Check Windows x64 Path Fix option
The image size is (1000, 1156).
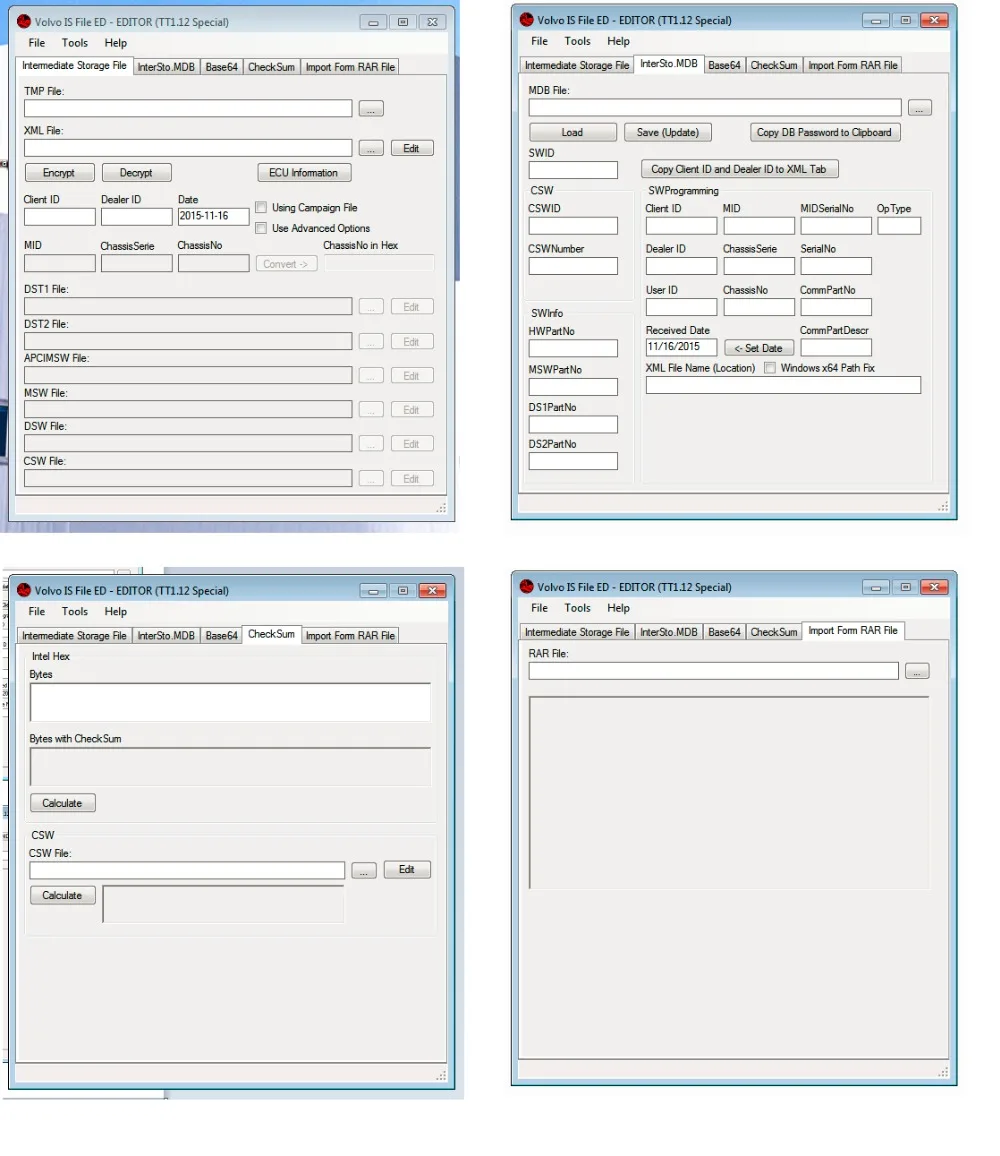point(770,368)
